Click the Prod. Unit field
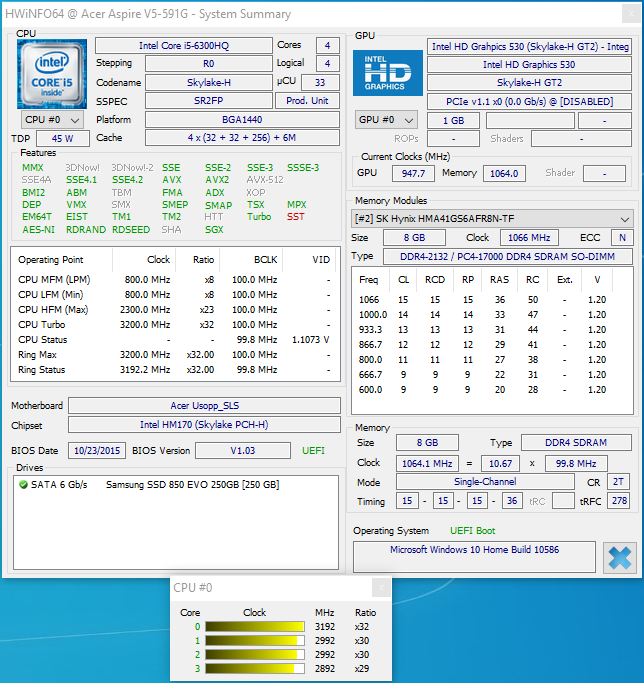Screen dimensions: 644x683 coord(307,101)
